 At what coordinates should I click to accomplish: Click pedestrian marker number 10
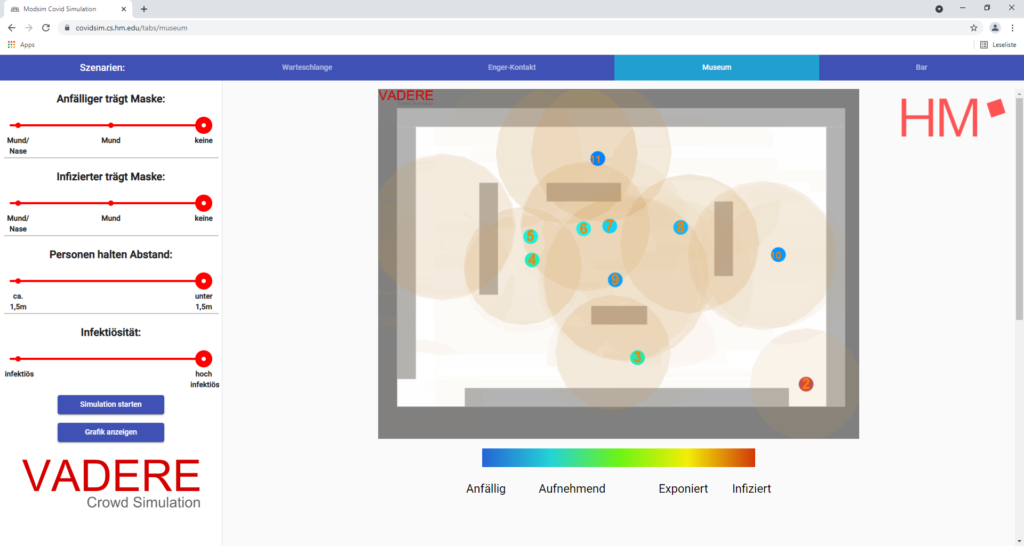coord(778,255)
